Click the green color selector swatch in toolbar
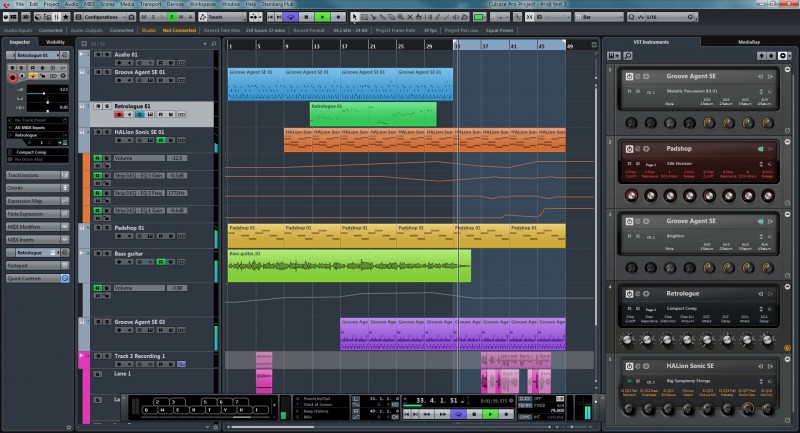The image size is (800, 433). point(477,18)
